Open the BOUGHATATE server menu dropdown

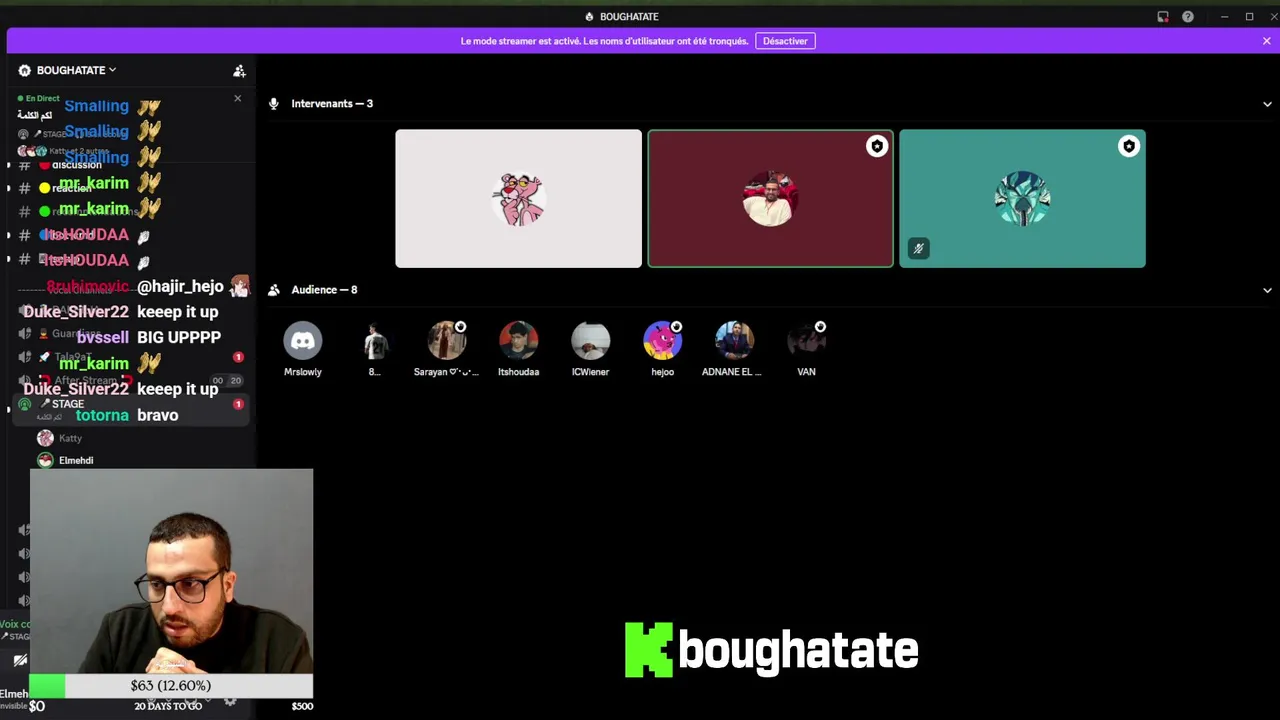click(76, 70)
